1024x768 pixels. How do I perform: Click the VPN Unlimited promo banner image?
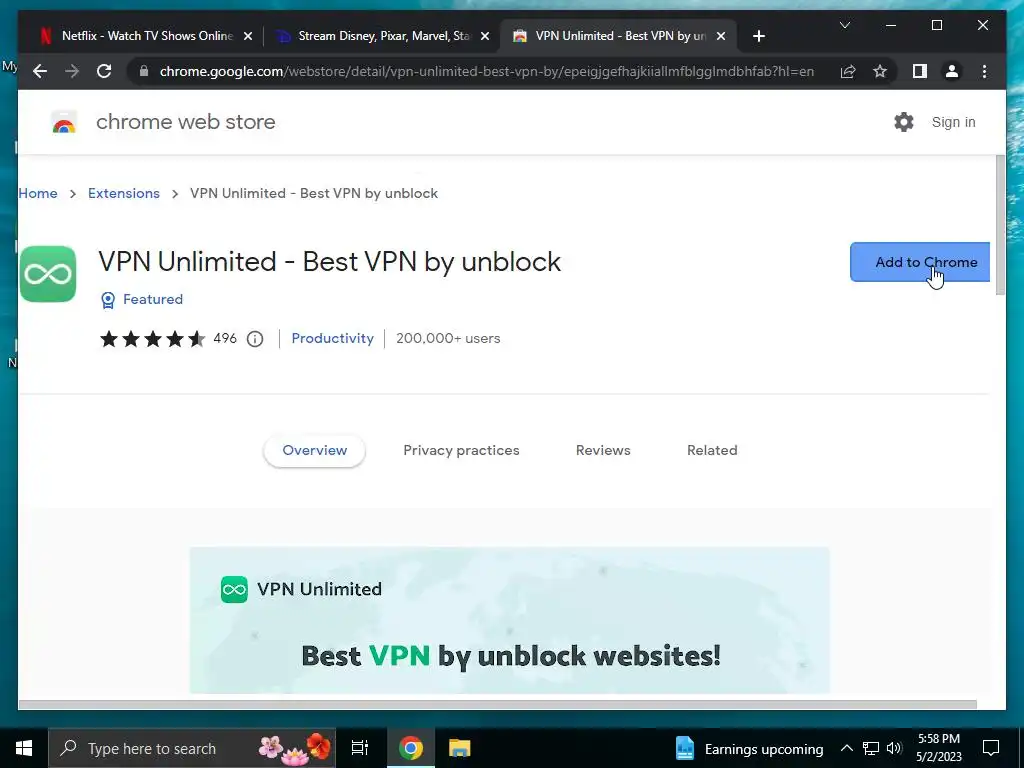pos(509,620)
